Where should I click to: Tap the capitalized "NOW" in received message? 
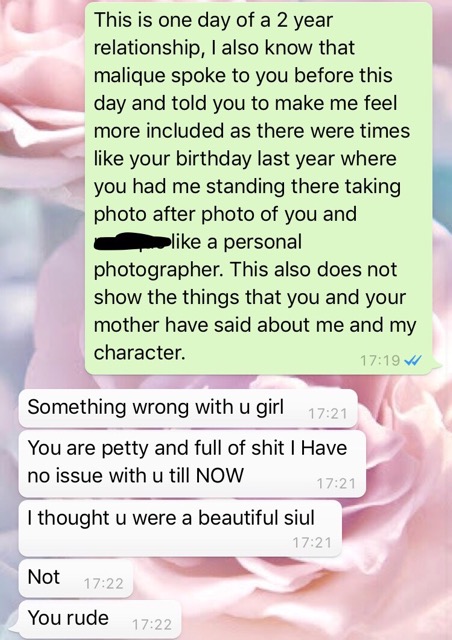pyautogui.click(x=220, y=476)
